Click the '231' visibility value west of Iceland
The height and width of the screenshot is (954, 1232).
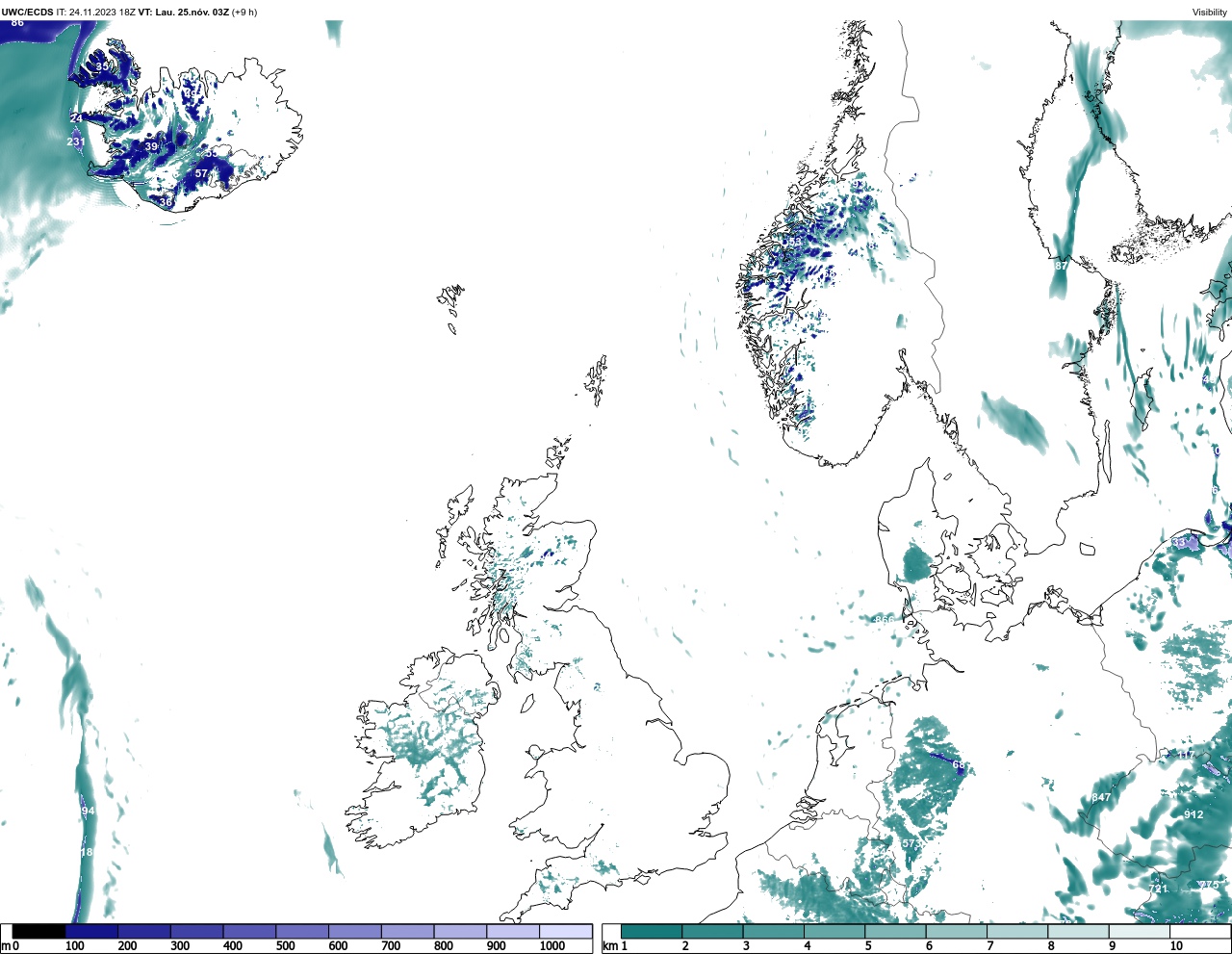pyautogui.click(x=76, y=142)
